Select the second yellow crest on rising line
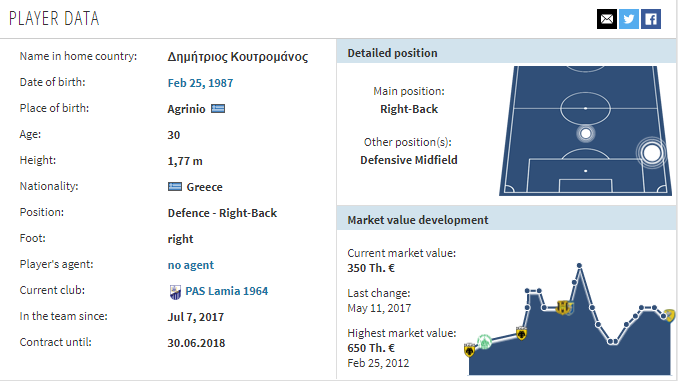This screenshot has height=381, width=678. [x=521, y=333]
